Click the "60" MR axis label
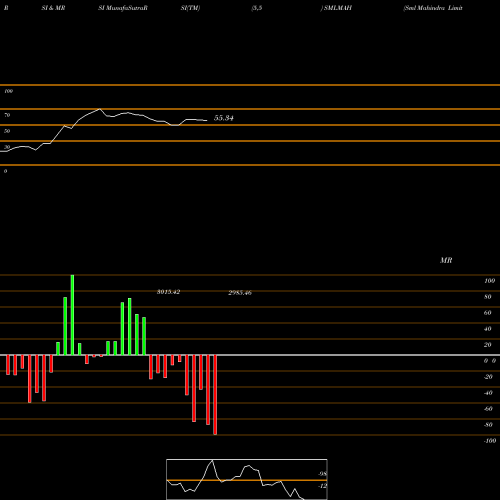The image size is (500, 500). click(x=488, y=313)
